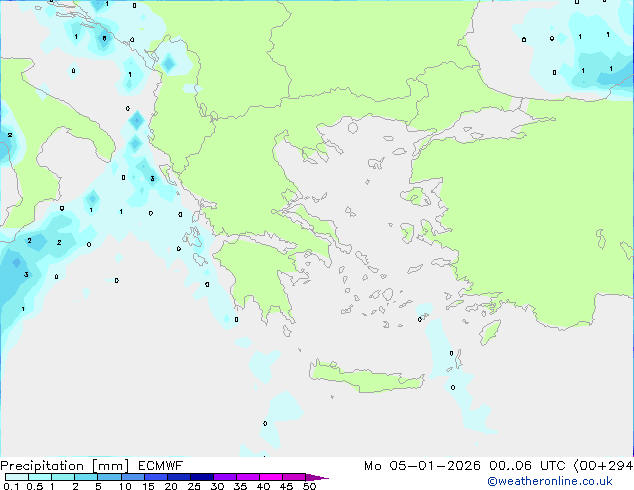
Task: Select the 0.5–1 mm legend color swatch
Action: tap(40, 477)
